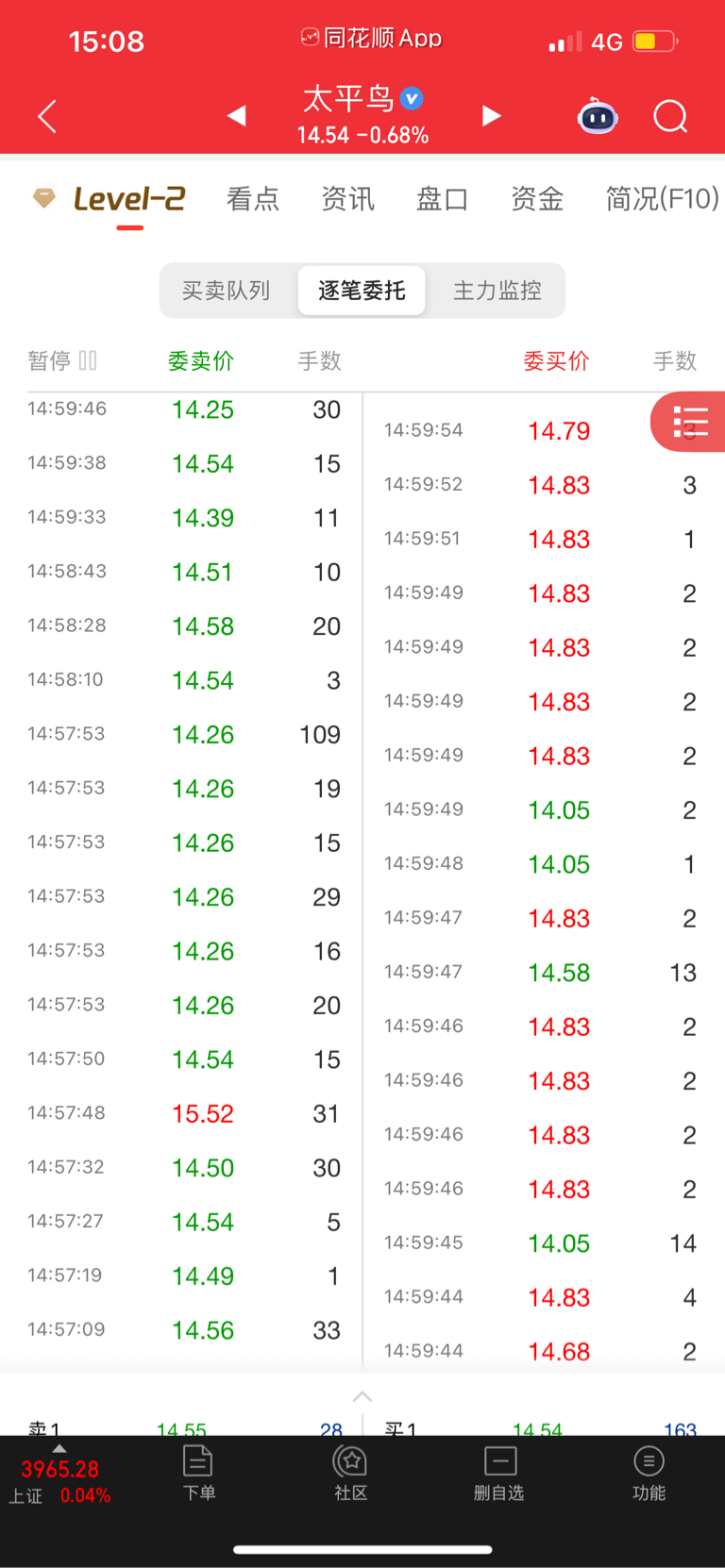Select buy order at 14:59:54 price 14.79
Viewport: 725px width, 1568px height.
coord(540,430)
